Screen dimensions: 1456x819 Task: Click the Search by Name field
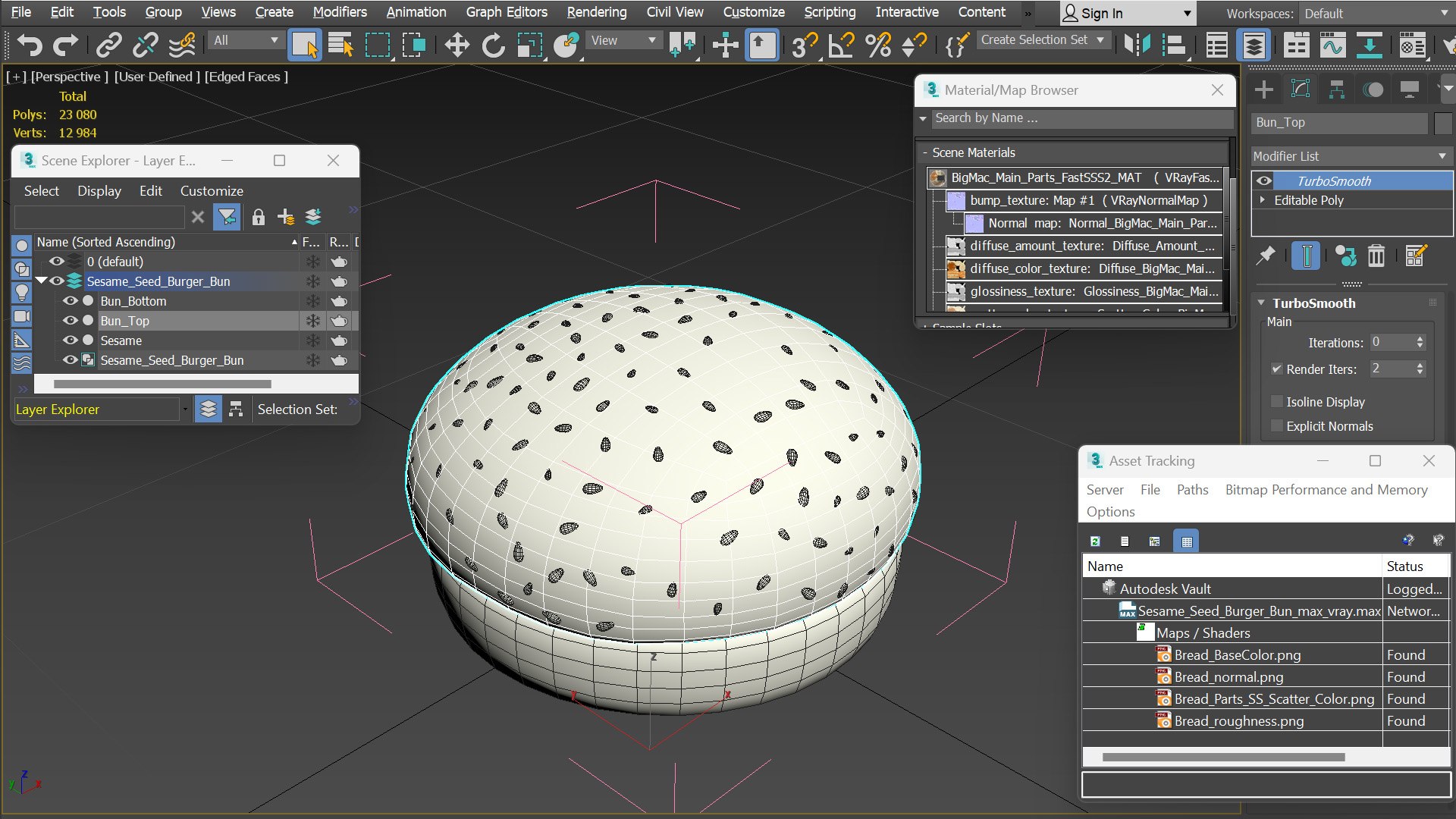pyautogui.click(x=1081, y=118)
